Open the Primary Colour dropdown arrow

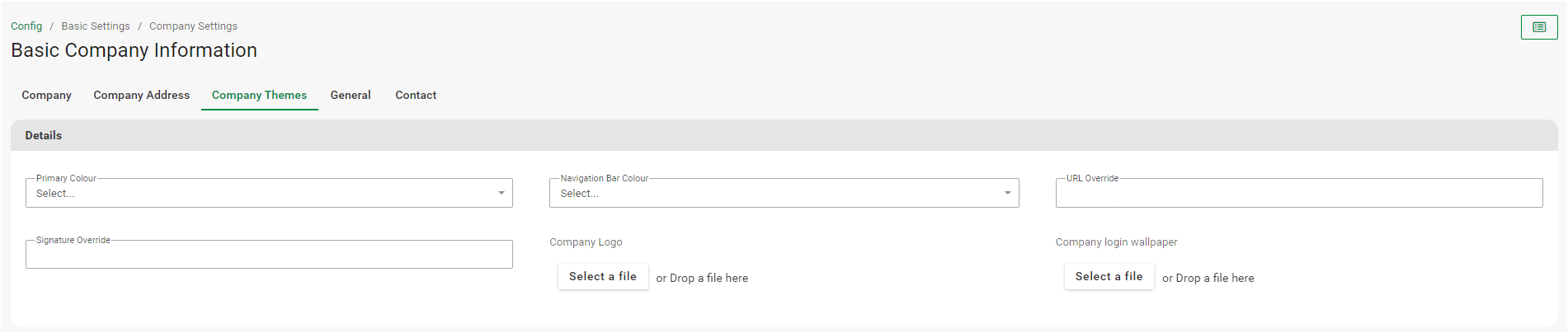[x=501, y=194]
